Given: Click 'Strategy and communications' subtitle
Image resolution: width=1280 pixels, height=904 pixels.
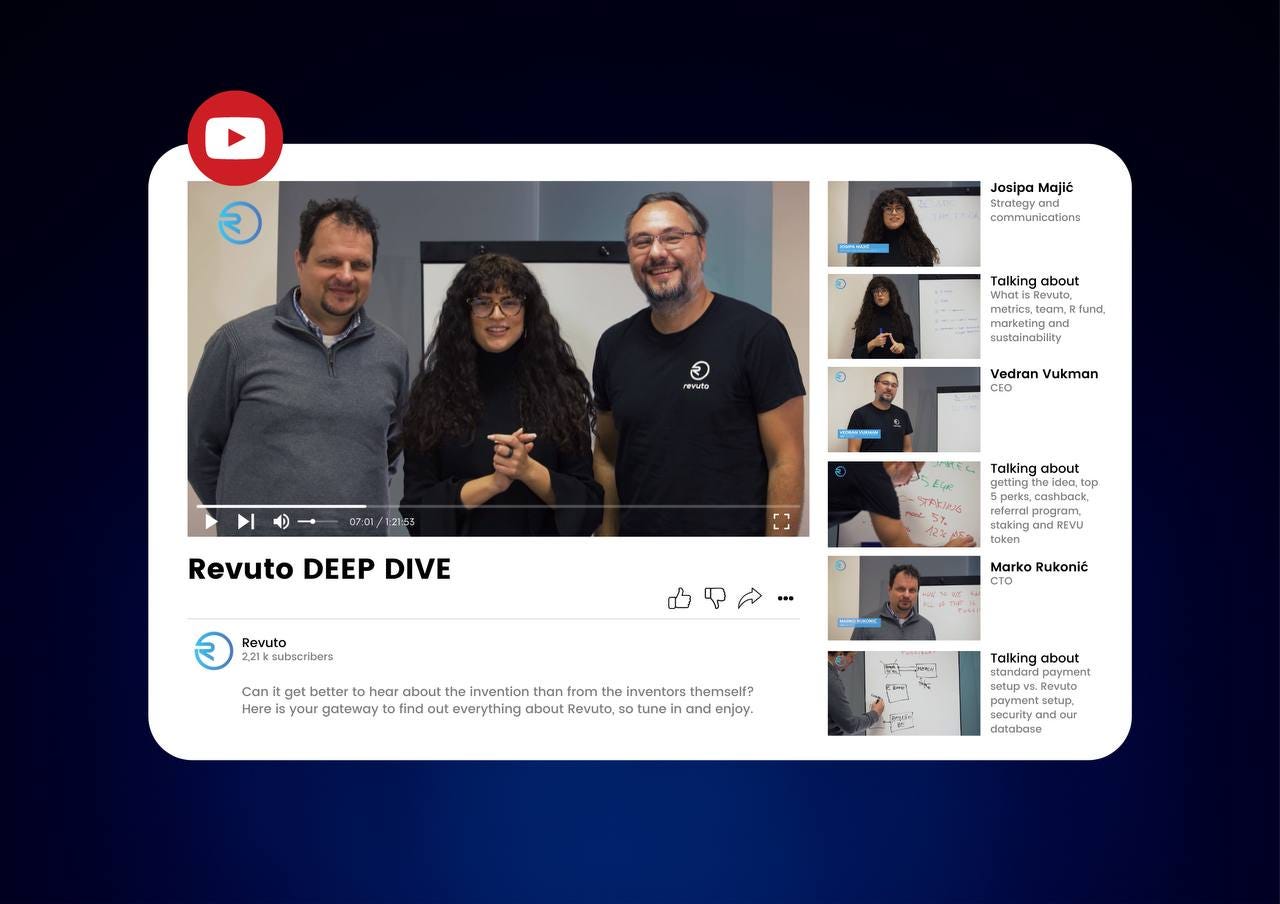Looking at the screenshot, I should tap(1035, 210).
